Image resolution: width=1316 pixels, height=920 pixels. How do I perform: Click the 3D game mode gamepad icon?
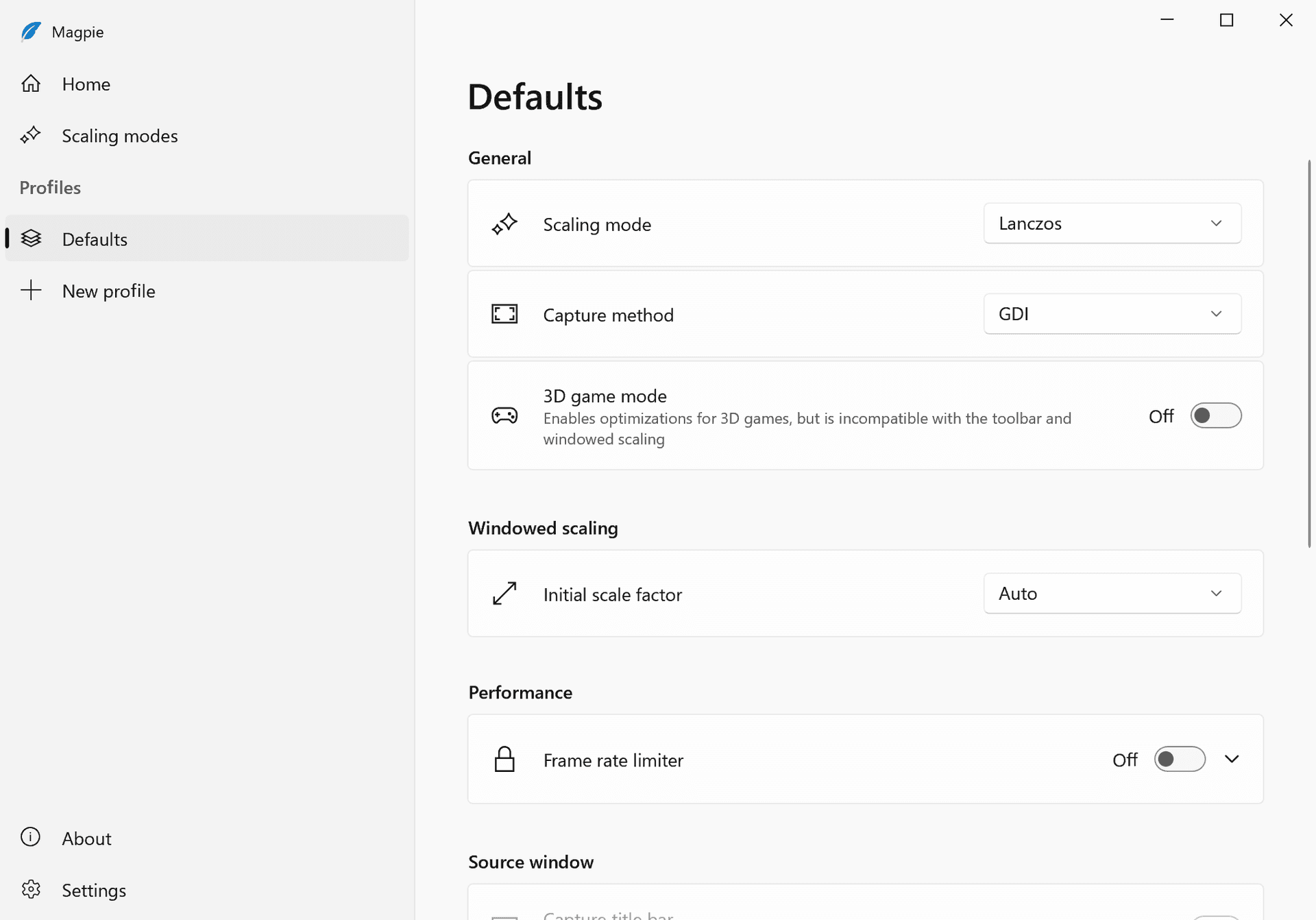click(504, 415)
